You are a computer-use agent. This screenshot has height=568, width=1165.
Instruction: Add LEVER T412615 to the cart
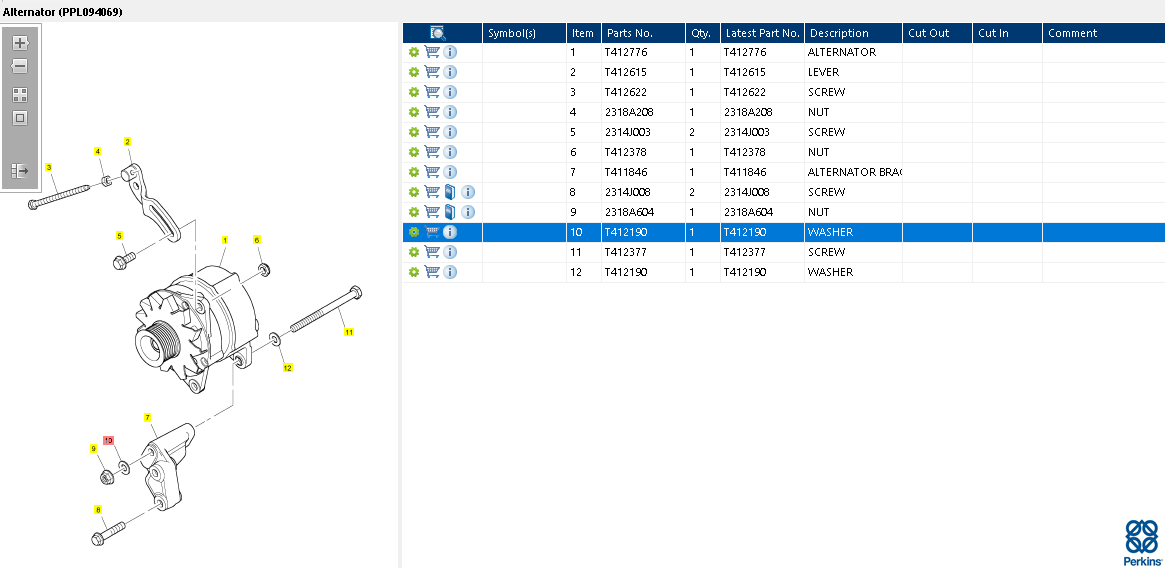(x=432, y=72)
